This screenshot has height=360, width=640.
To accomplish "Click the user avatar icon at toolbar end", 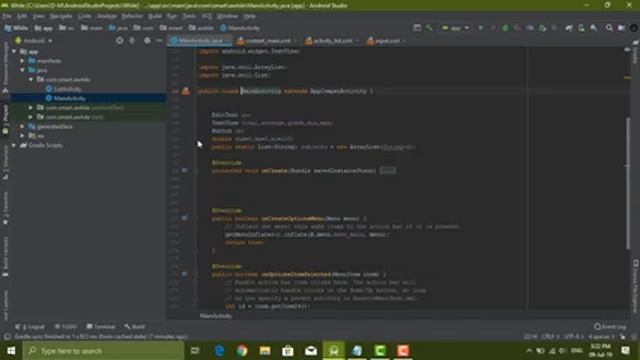I will coord(634,28).
